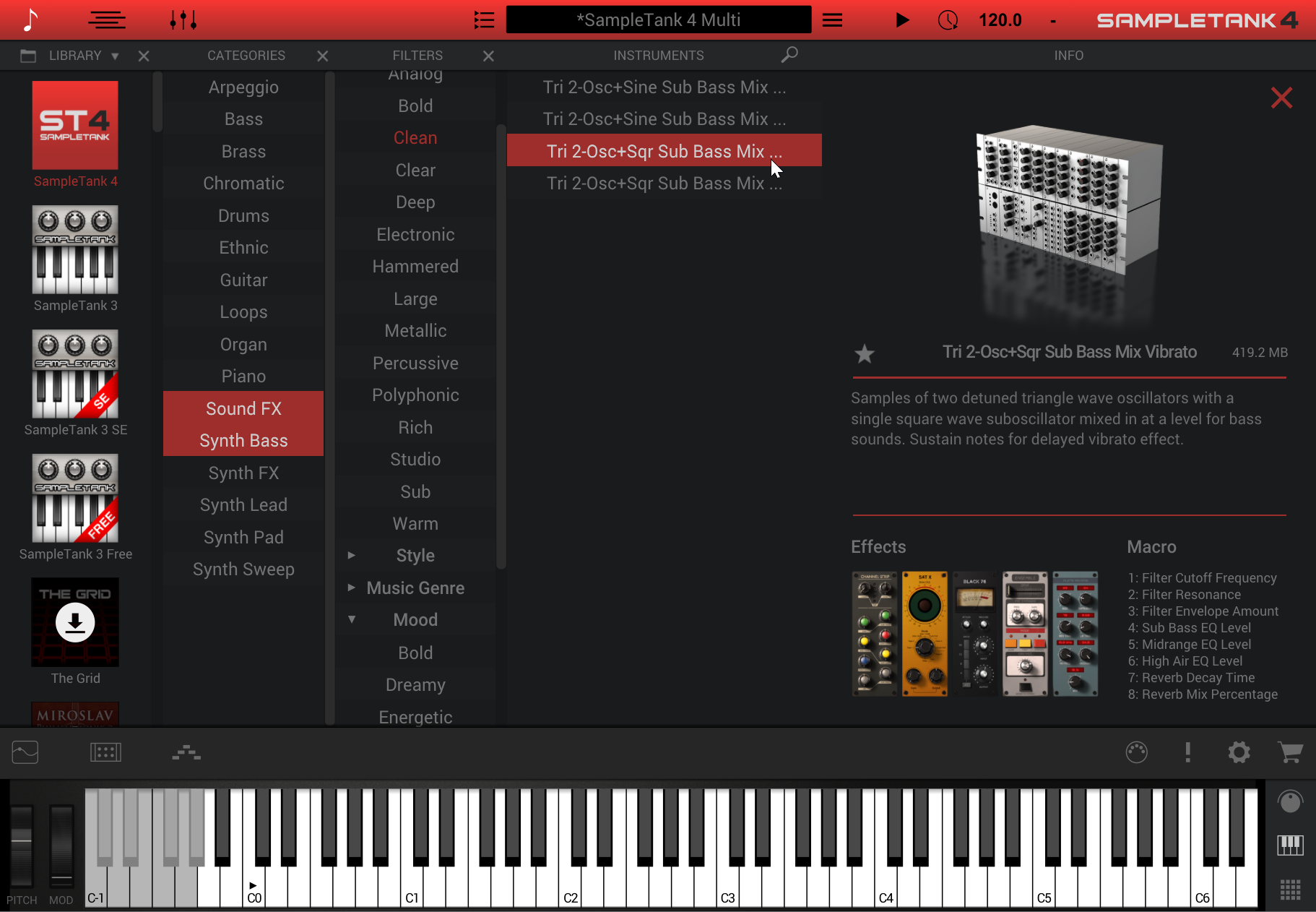The height and width of the screenshot is (912, 1316).
Task: Open the Channel Strip effect thumbnail
Action: click(x=875, y=634)
